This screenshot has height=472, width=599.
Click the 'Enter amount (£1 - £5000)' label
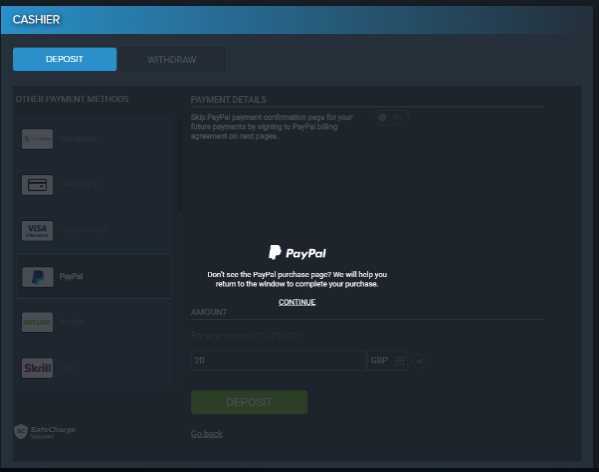click(x=246, y=336)
